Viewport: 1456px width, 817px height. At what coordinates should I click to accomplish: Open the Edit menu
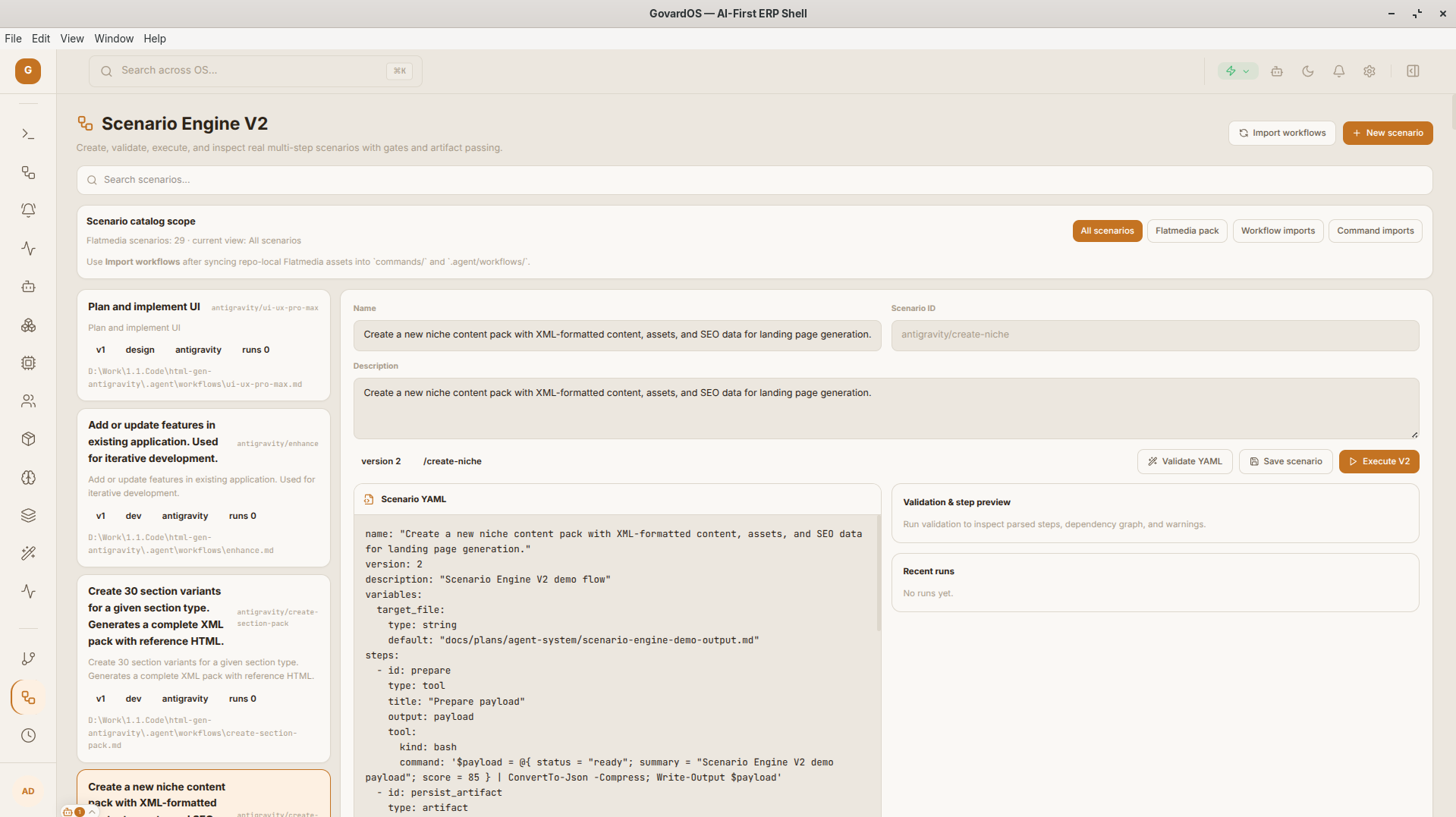(41, 39)
